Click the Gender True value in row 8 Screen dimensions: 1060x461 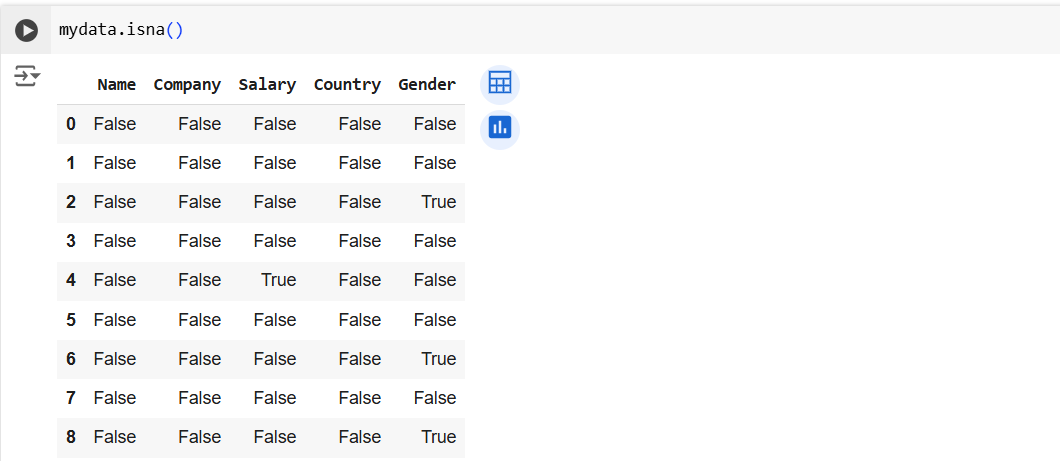(438, 437)
